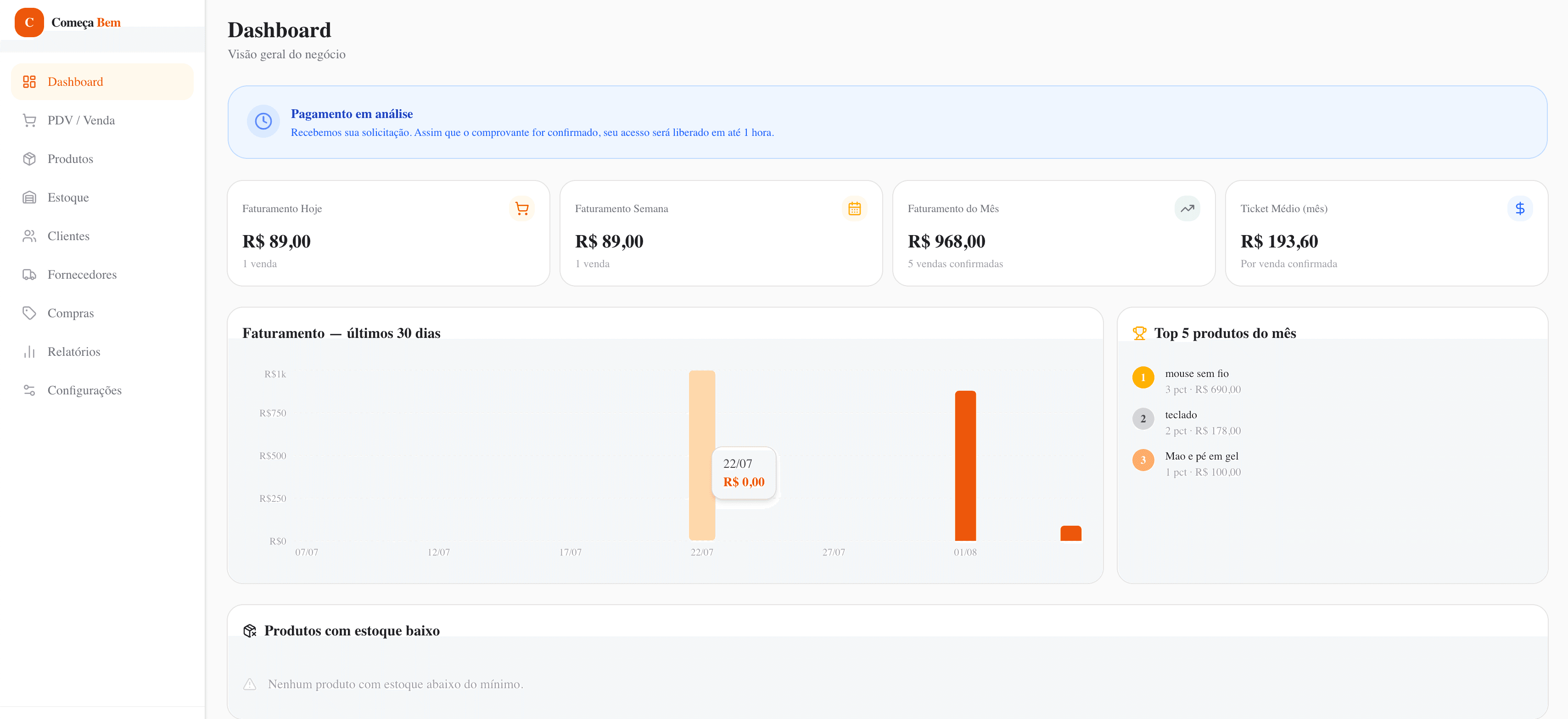Click the small orange bar at chart end

coord(1071,534)
